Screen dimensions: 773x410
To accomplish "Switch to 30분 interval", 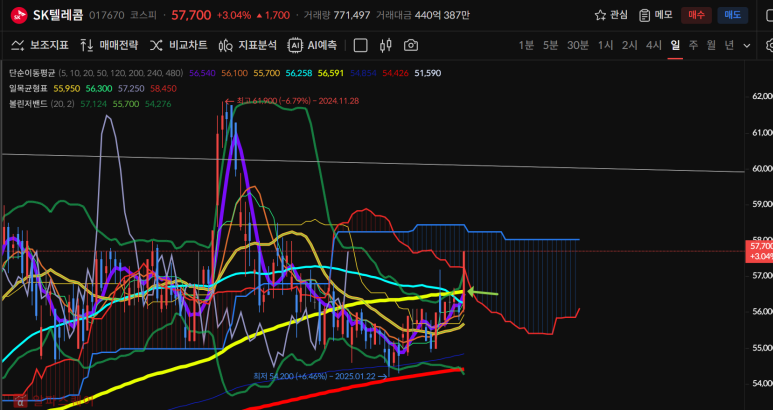I will tap(578, 45).
